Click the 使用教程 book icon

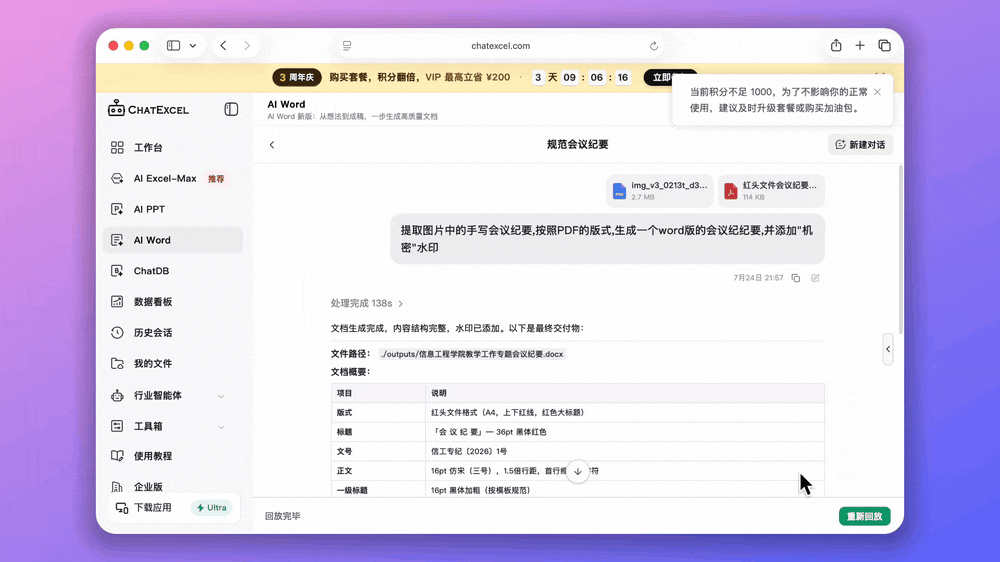coord(117,455)
